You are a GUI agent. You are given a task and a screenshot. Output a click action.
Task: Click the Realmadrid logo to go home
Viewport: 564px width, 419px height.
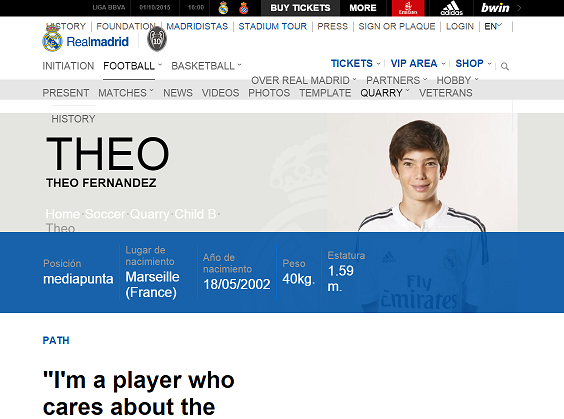[x=86, y=41]
